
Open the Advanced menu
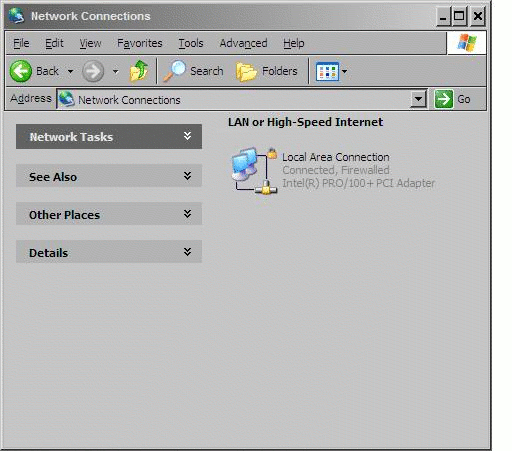point(243,43)
